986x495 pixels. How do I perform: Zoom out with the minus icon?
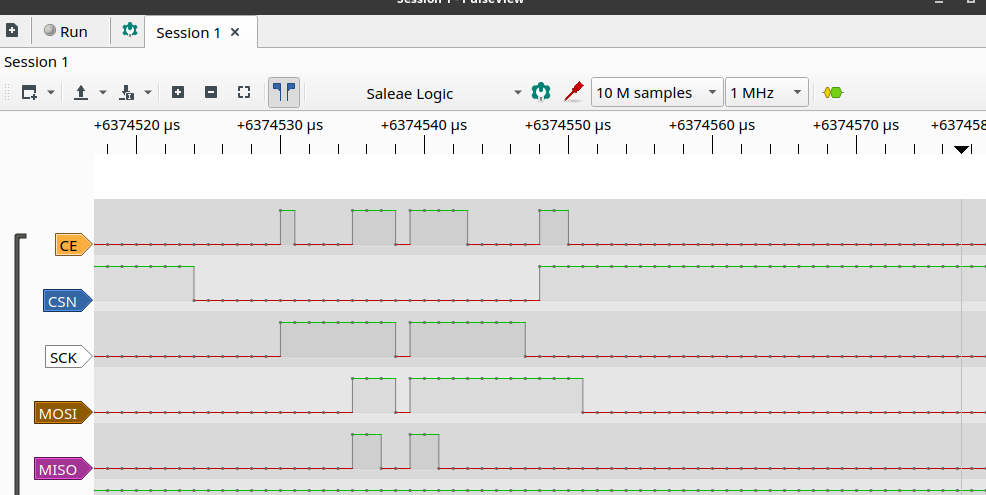(x=211, y=92)
